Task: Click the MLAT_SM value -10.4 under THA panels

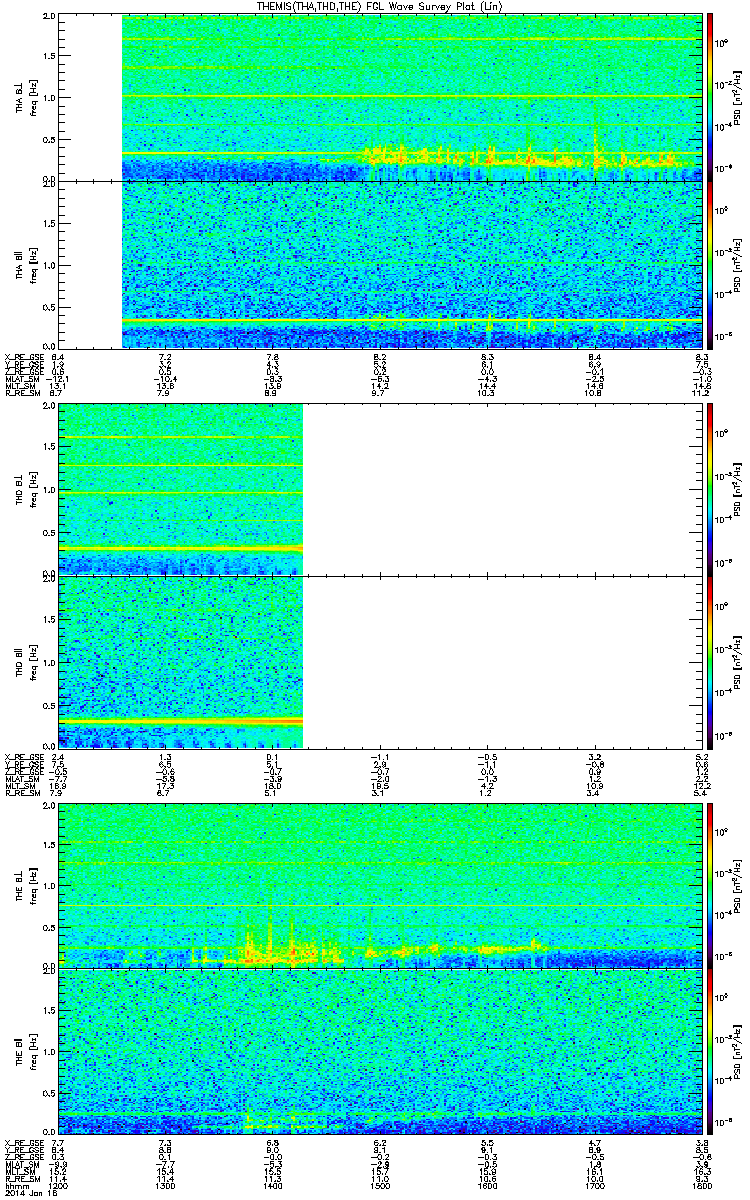Action: coord(165,380)
